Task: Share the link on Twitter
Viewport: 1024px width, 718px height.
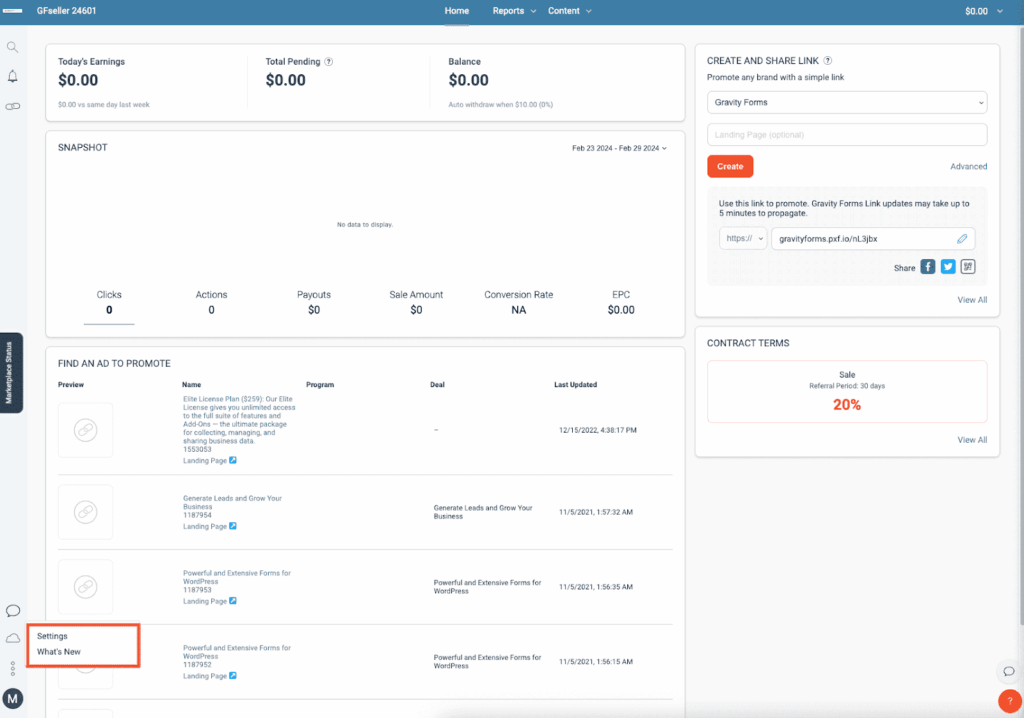Action: 948,267
